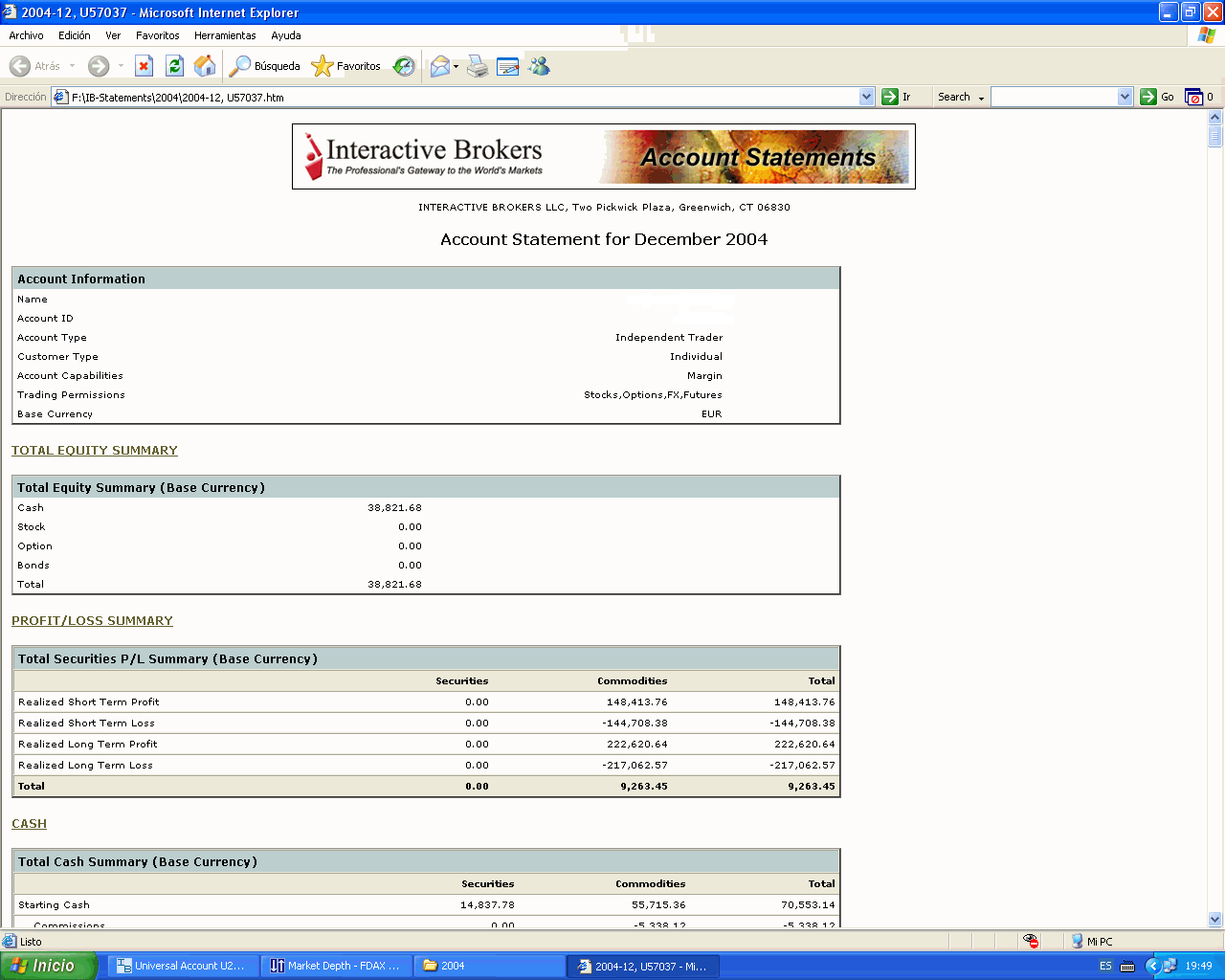The image size is (1225, 980).
Task: Click the Atrás back arrow button
Action: pos(34,66)
